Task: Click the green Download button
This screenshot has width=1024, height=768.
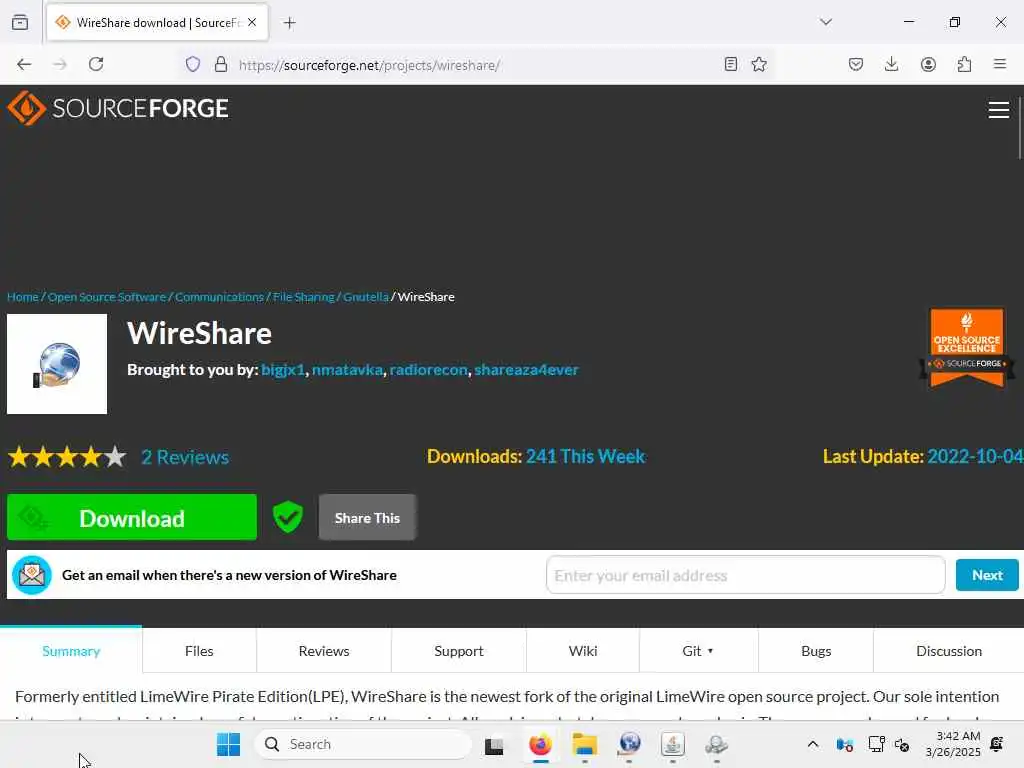Action: 132,517
